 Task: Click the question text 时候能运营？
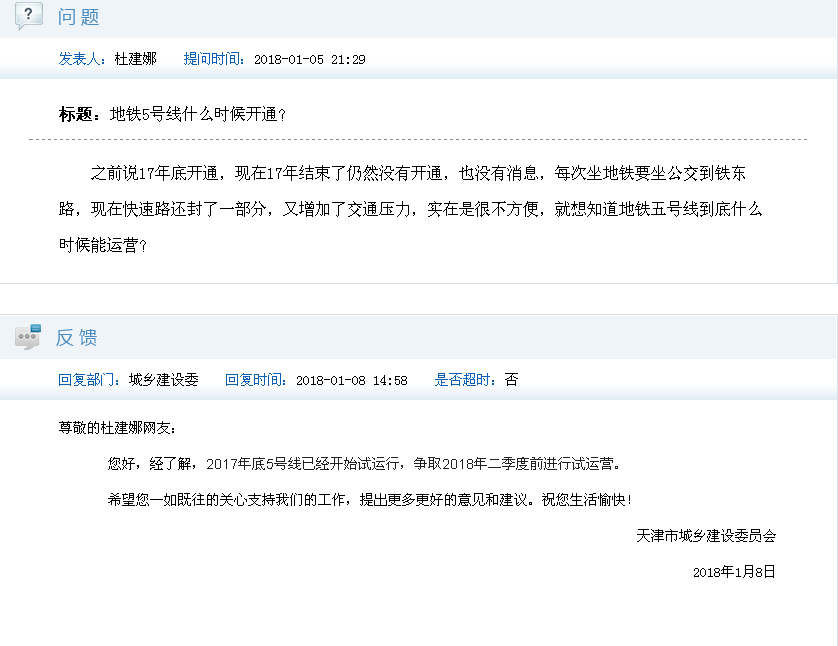pyautogui.click(x=103, y=245)
